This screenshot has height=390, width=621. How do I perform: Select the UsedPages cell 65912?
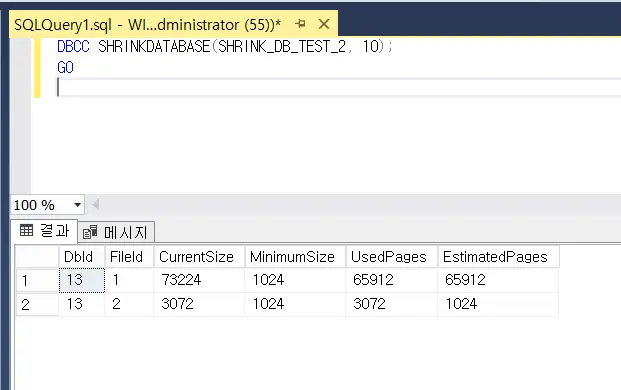392,280
